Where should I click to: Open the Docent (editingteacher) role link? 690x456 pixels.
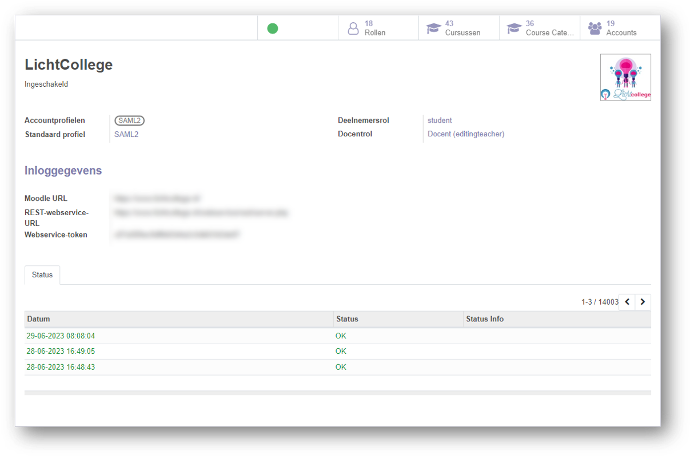(465, 133)
